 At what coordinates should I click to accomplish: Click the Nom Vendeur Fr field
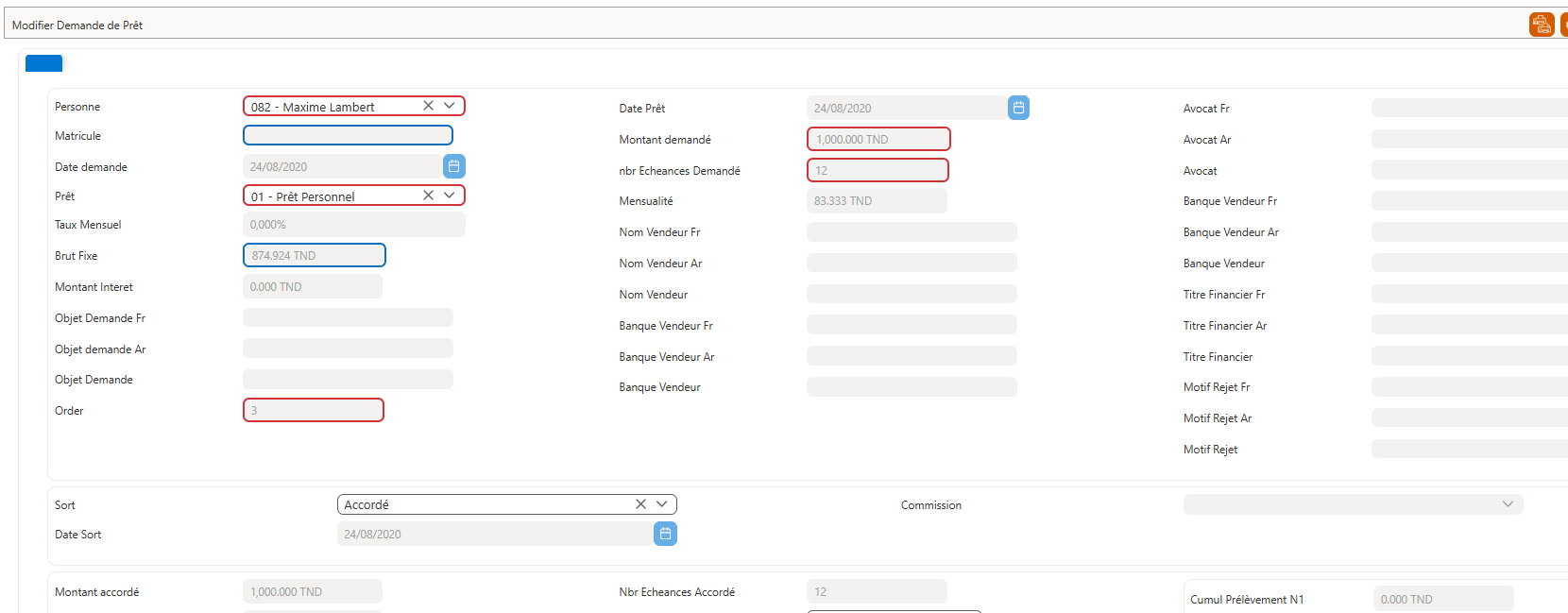912,231
